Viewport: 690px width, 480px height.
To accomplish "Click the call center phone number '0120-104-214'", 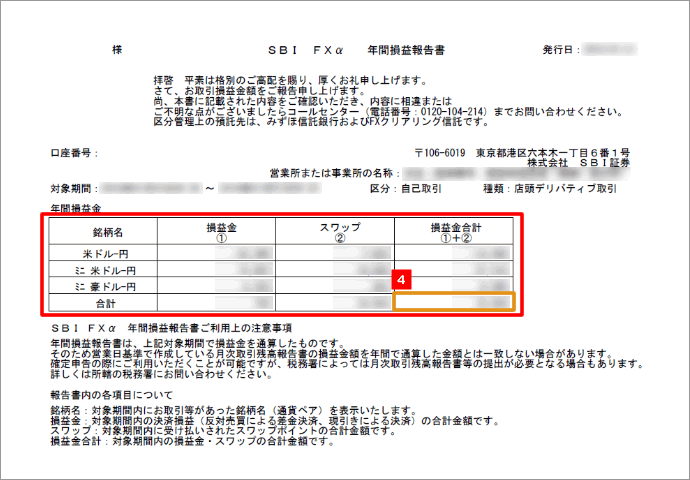I will click(x=453, y=112).
